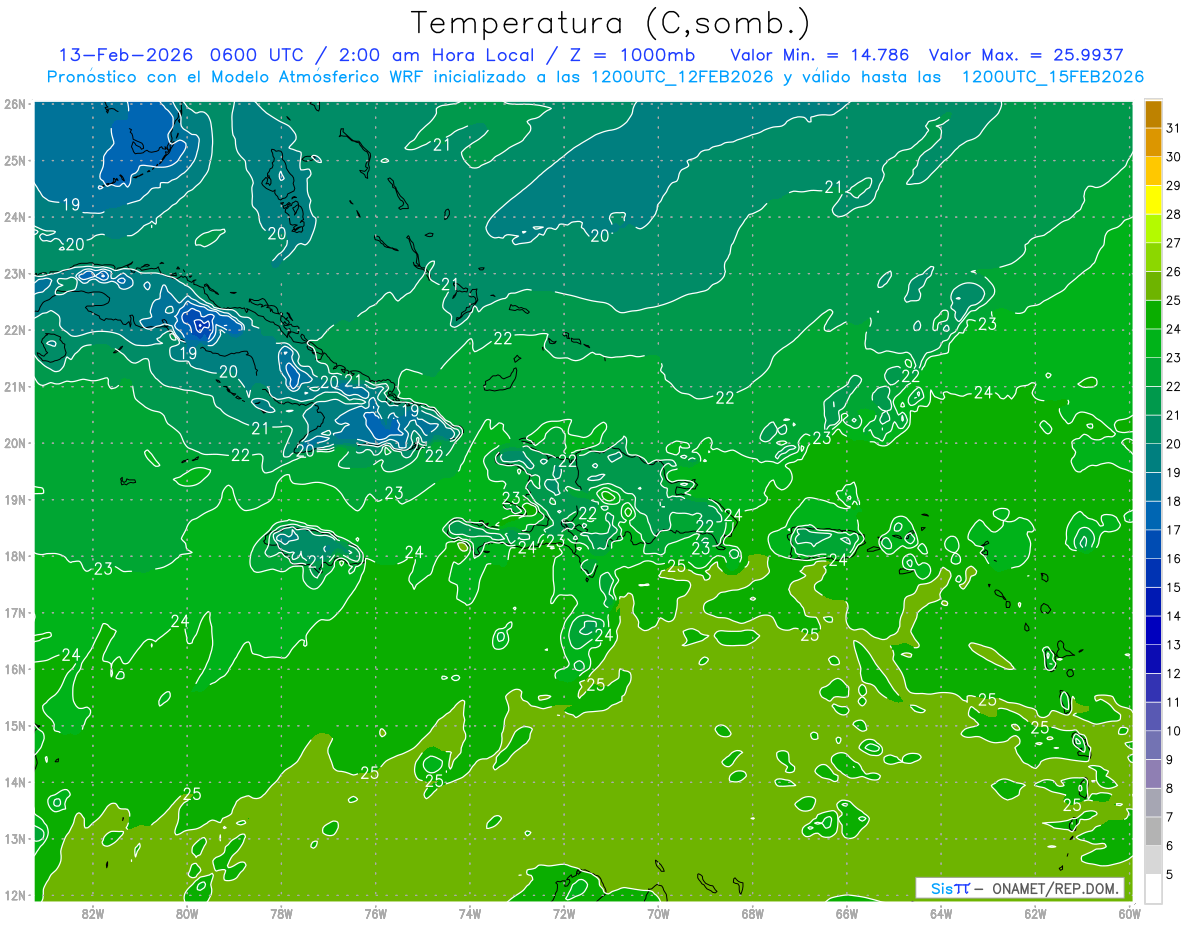This screenshot has width=1200, height=927.
Task: Click the 9 label on the color scale
Action: point(1169,760)
